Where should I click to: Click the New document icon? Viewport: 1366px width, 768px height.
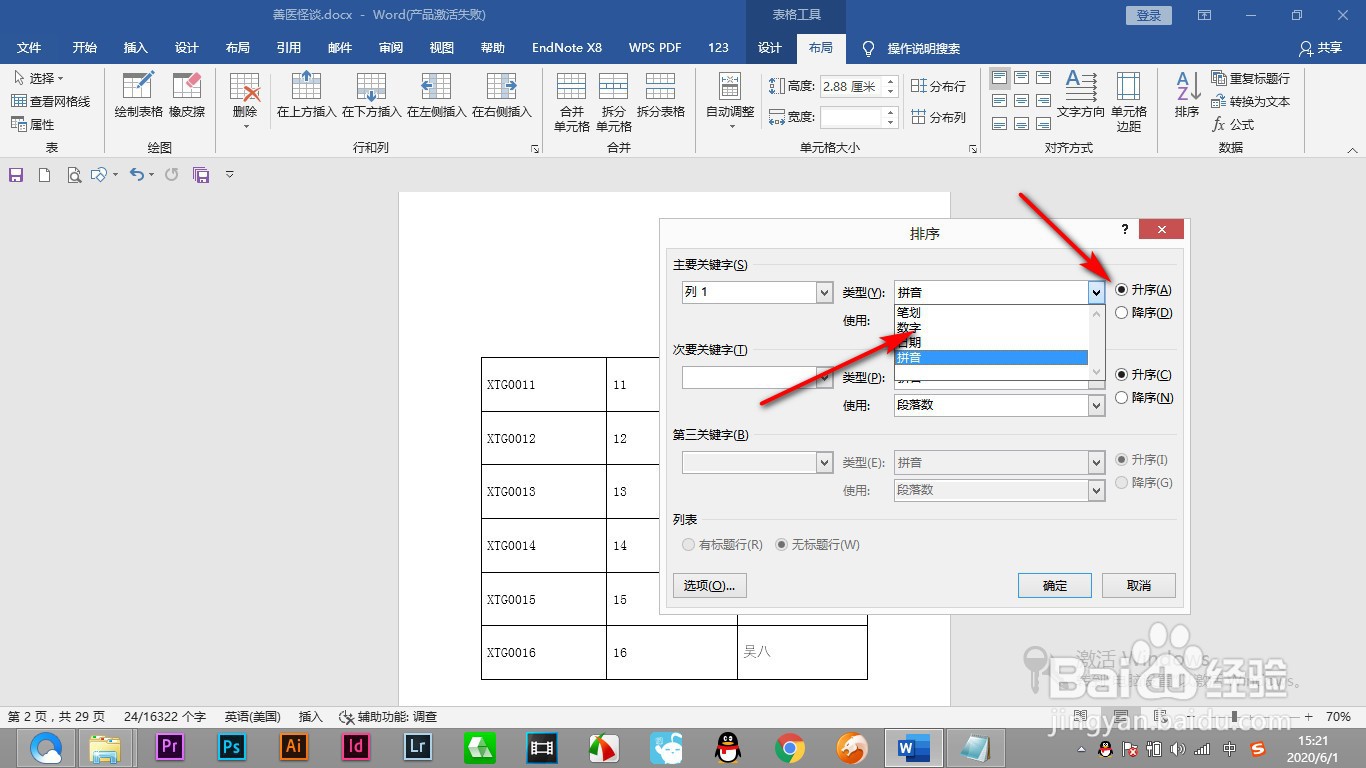[44, 175]
